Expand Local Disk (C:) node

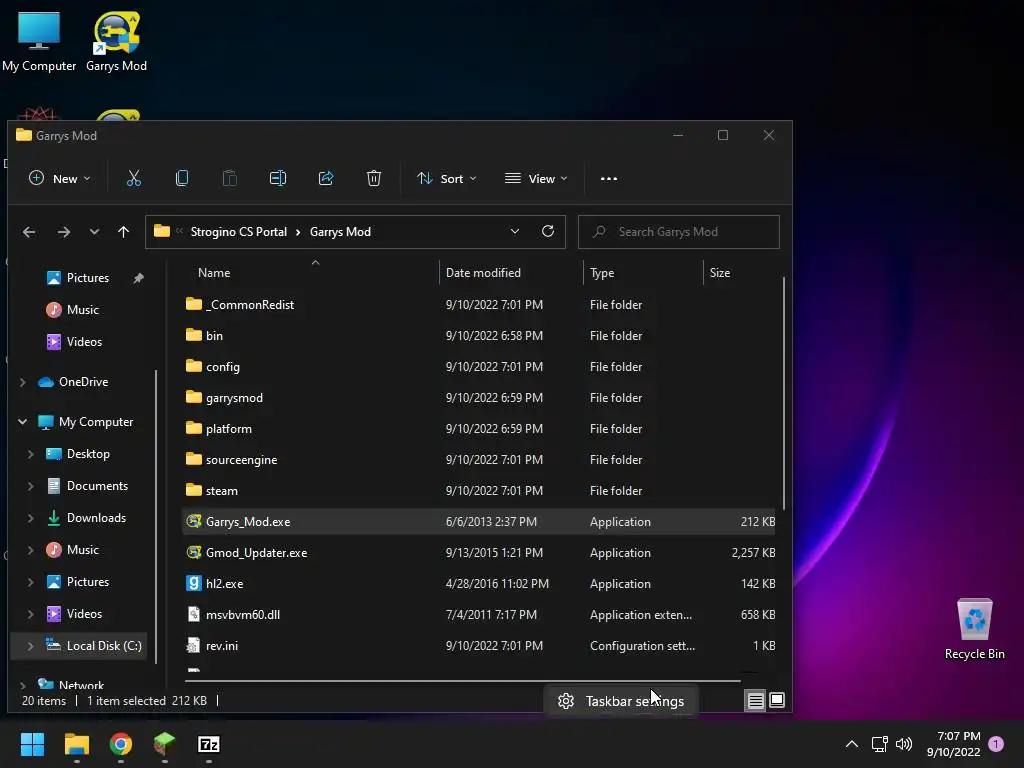click(31, 646)
